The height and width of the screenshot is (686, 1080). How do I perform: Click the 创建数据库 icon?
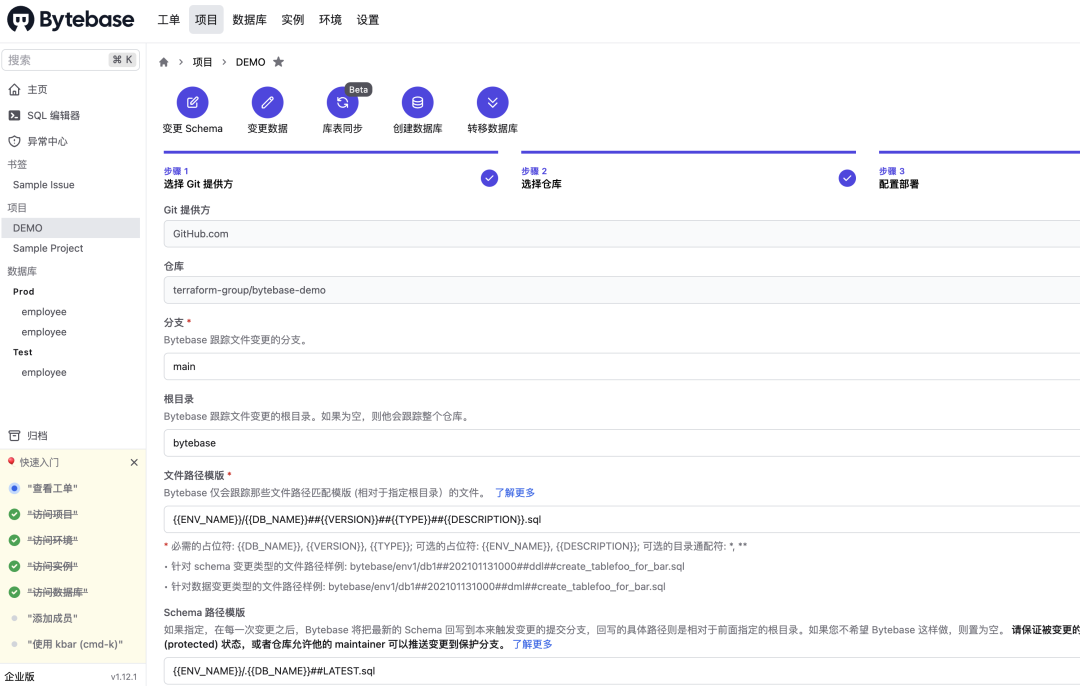417,103
